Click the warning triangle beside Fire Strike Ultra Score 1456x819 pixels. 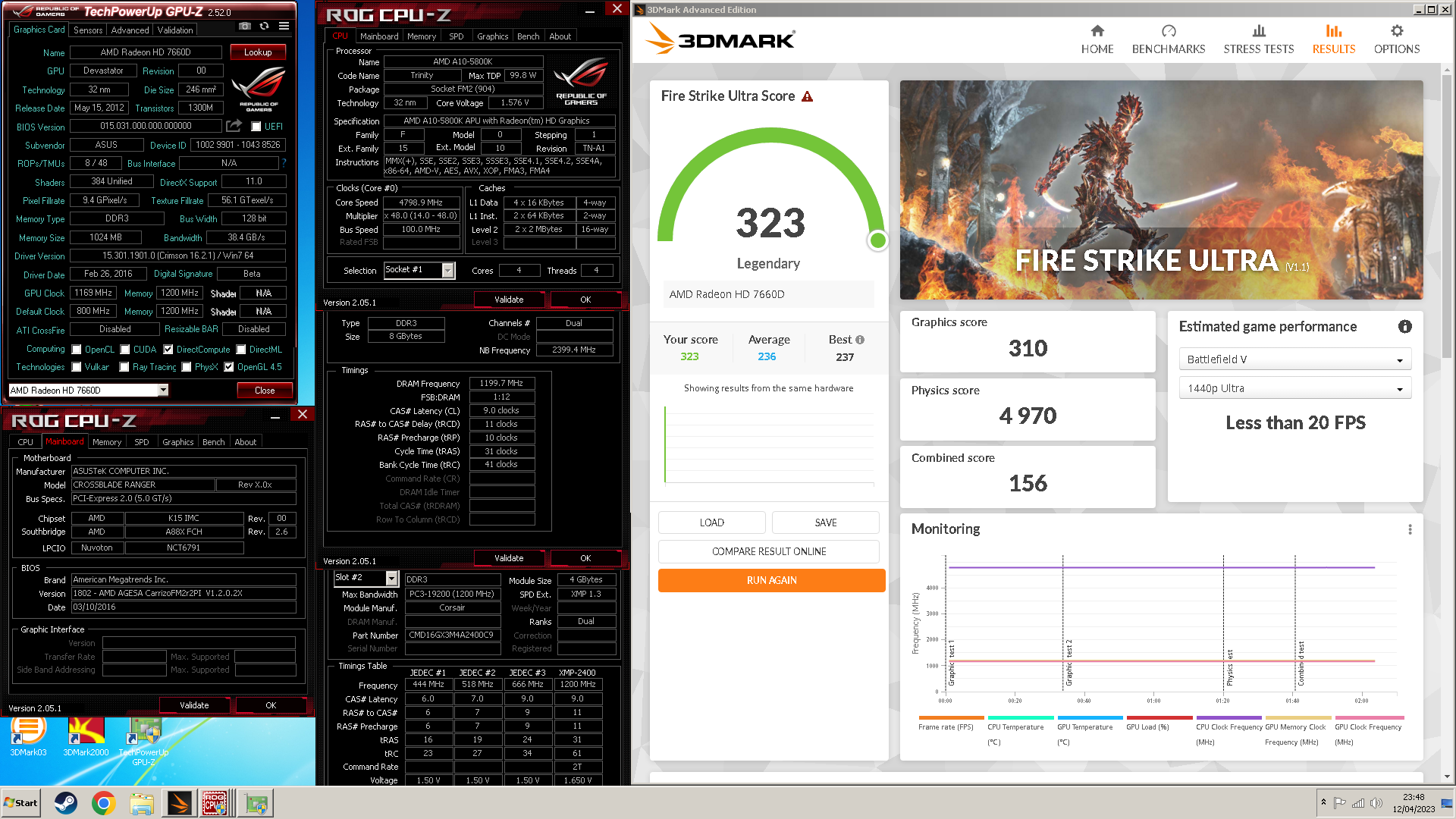807,96
